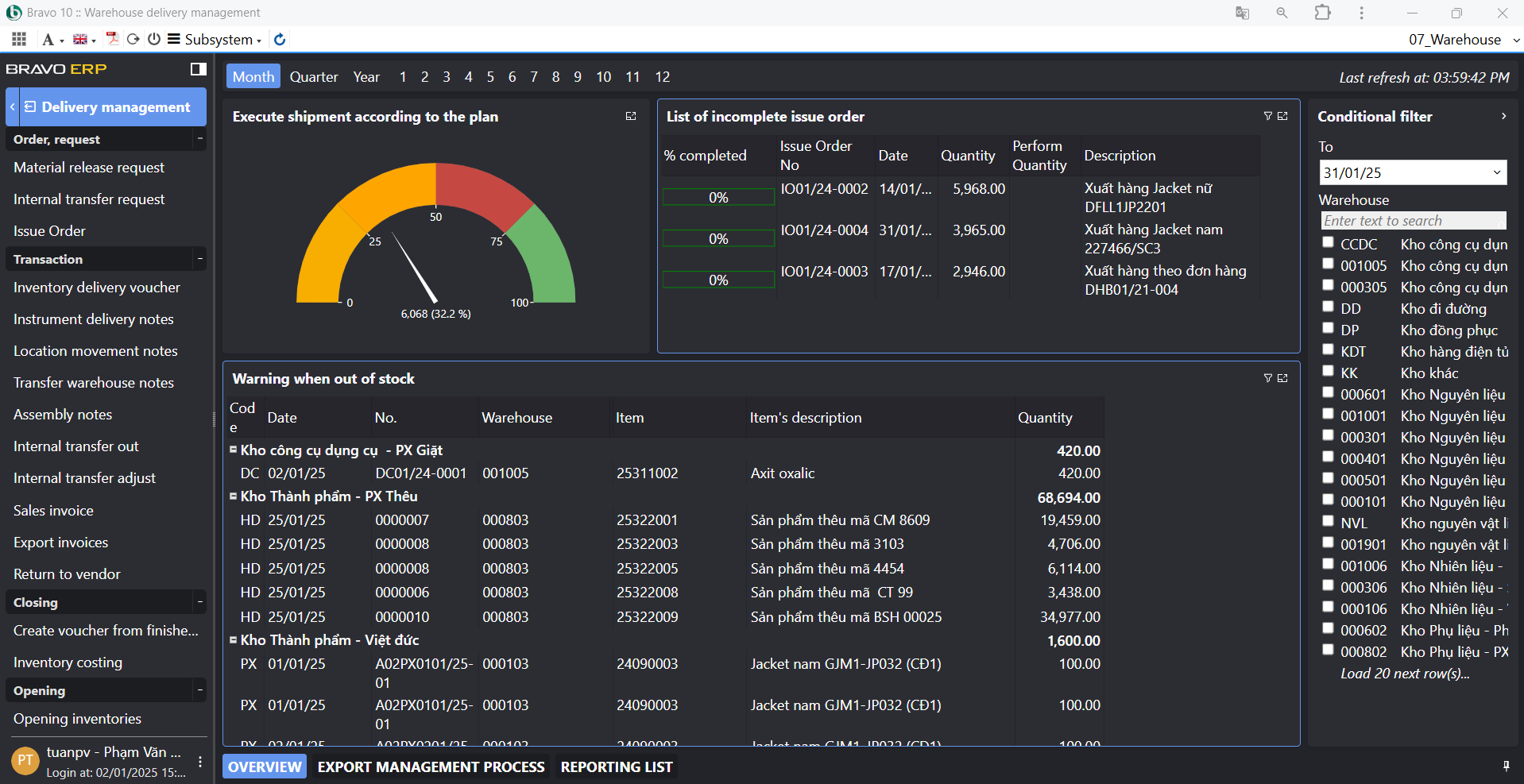Open the browser extensions puzzle icon
The width and height of the screenshot is (1524, 784).
[1323, 13]
